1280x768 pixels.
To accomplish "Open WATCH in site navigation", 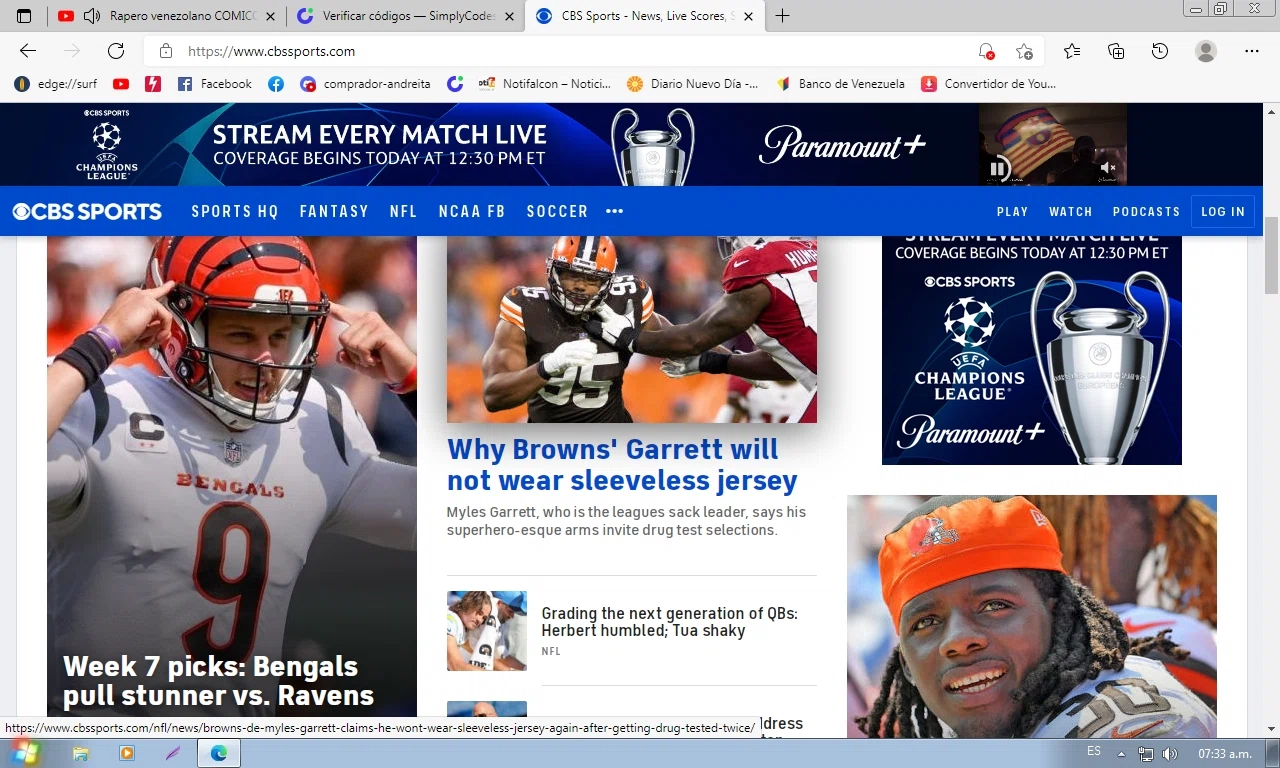I will point(1070,212).
